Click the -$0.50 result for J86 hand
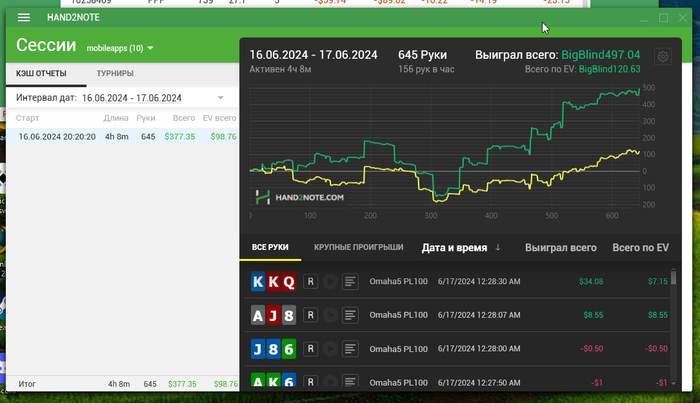This screenshot has height=403, width=700. click(592, 349)
